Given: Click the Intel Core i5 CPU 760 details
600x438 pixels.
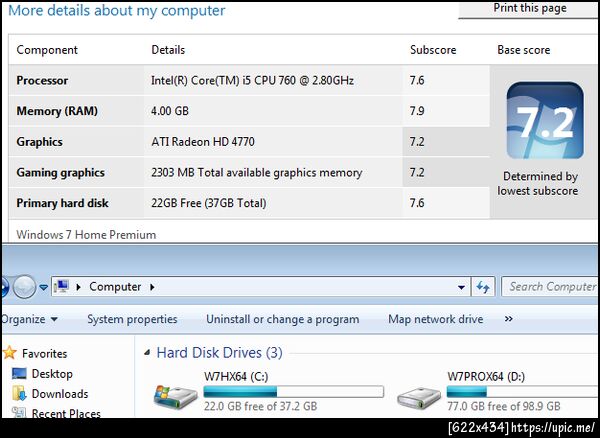Looking at the screenshot, I should [252, 80].
